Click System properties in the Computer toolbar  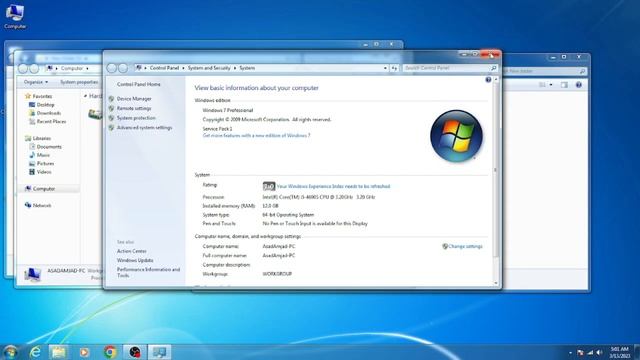coord(79,82)
